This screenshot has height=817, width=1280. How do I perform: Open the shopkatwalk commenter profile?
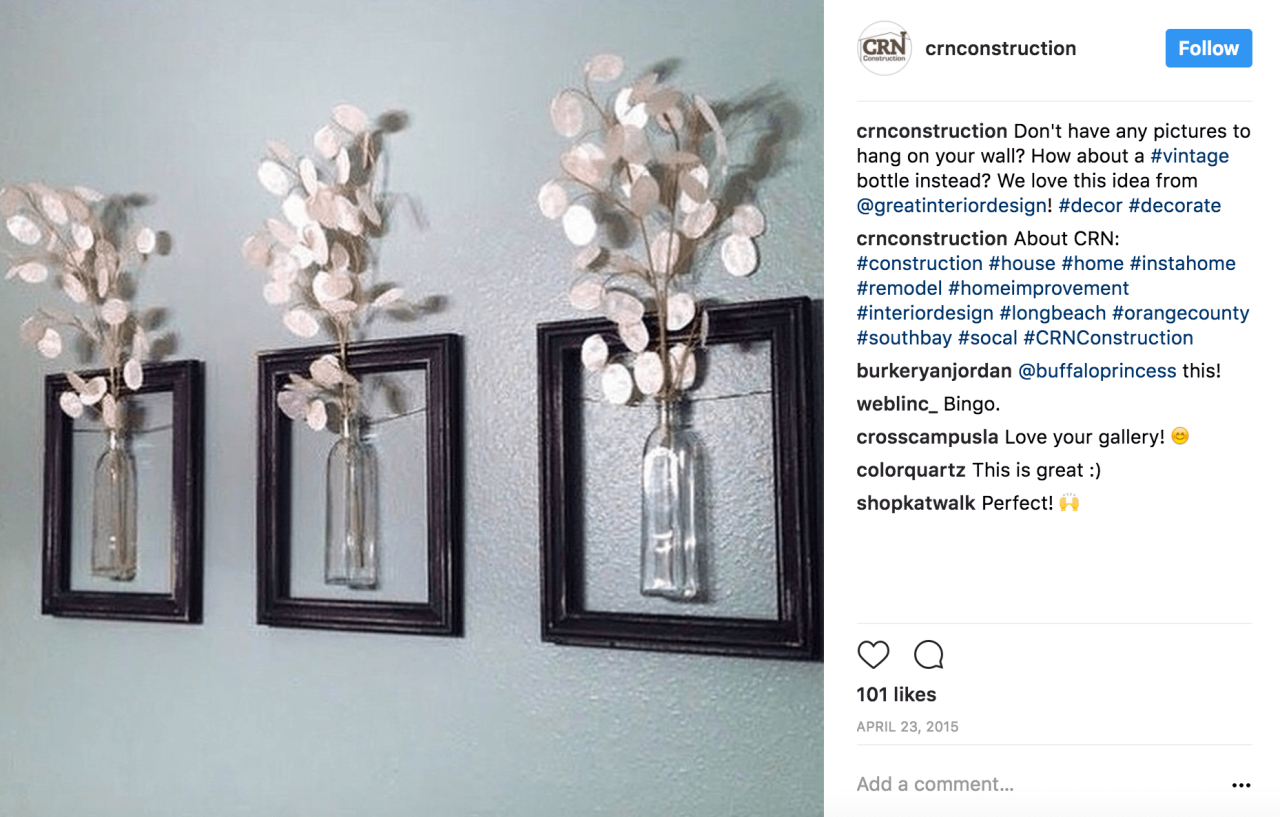(916, 503)
